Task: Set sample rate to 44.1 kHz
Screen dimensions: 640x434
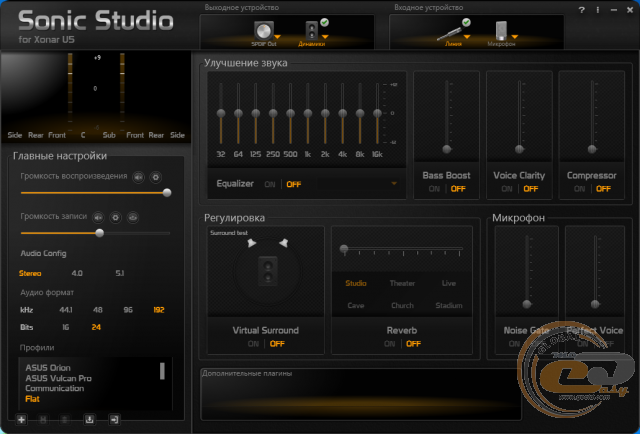Action: [66, 310]
